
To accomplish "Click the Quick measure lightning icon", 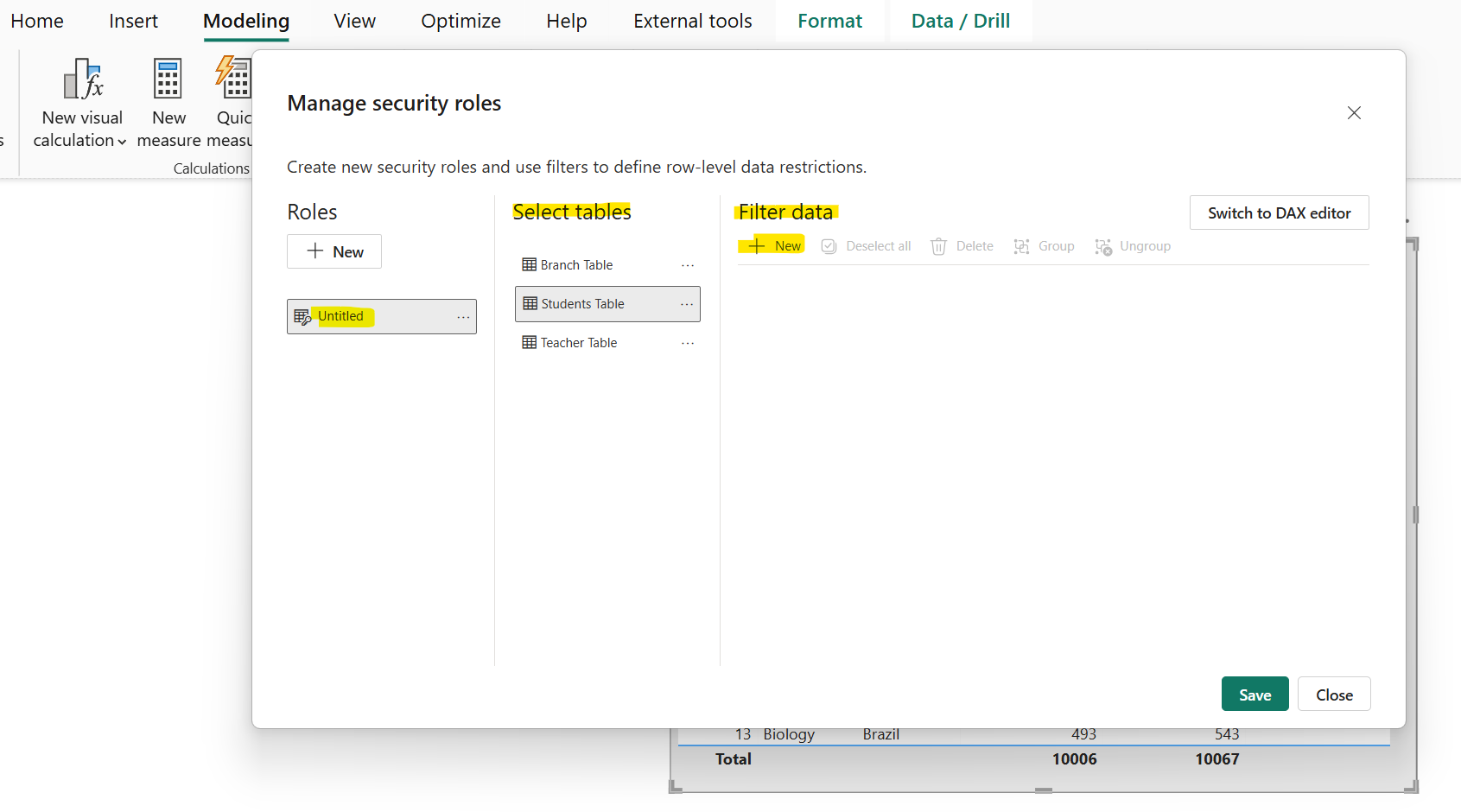I will coord(233,78).
